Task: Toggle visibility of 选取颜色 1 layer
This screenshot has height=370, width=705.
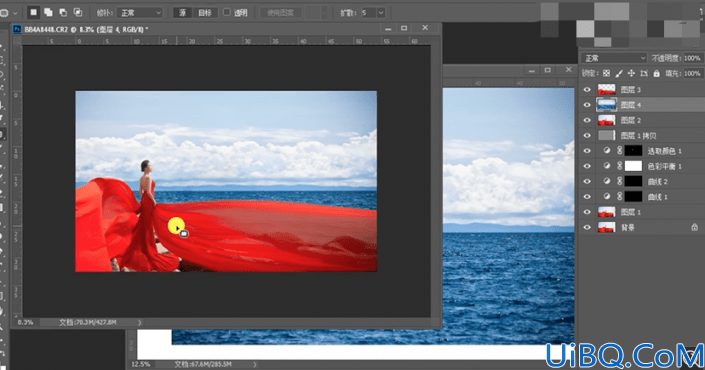Action: 587,151
